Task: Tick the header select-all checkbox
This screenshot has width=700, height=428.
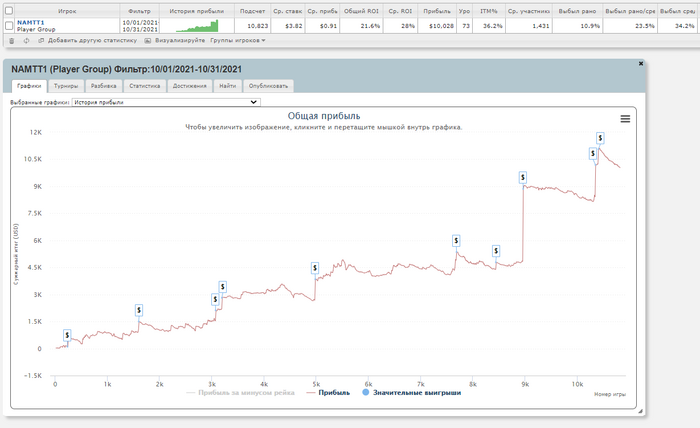Action: click(x=9, y=11)
